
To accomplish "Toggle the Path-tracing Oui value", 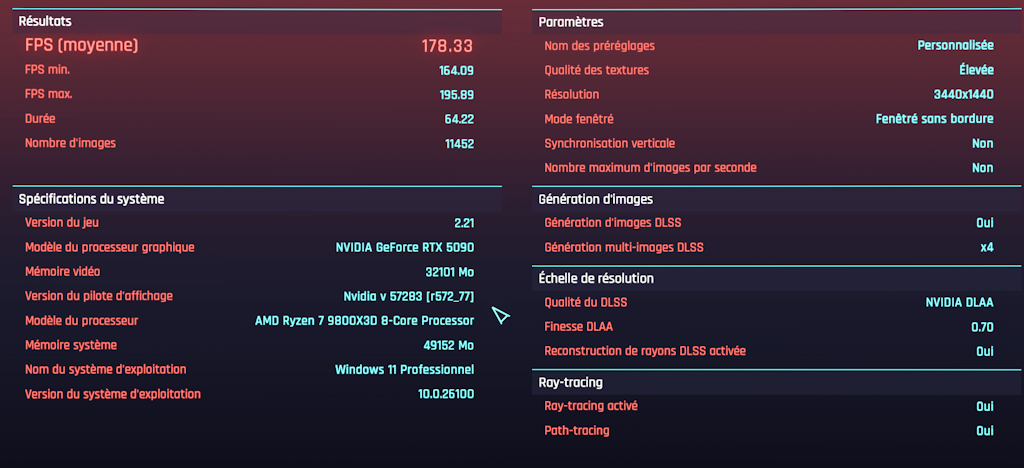I will 984,430.
